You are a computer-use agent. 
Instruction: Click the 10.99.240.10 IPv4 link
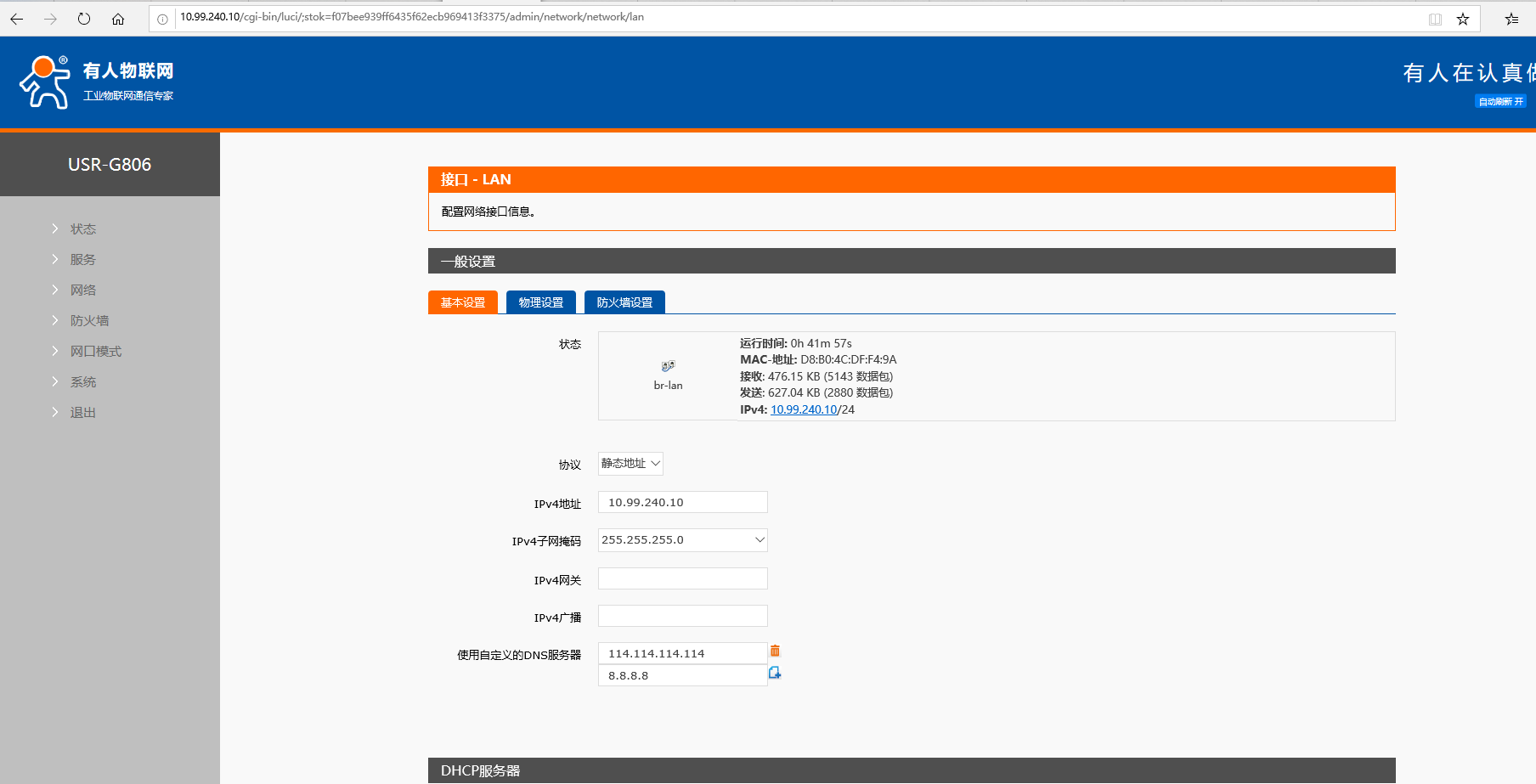click(x=803, y=409)
